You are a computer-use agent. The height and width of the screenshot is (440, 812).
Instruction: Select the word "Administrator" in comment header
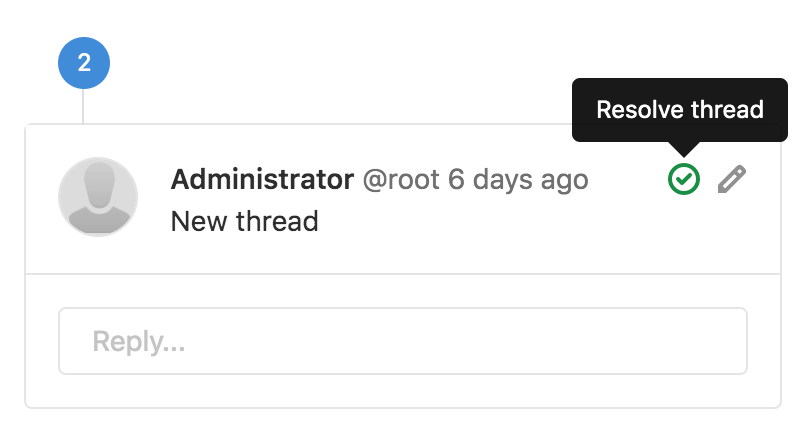tap(262, 180)
